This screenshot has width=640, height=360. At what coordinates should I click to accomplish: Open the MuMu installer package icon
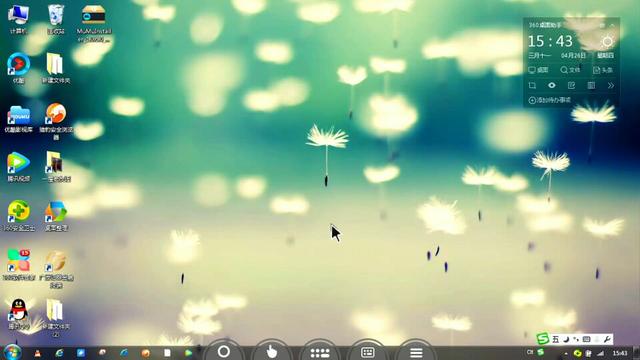(93, 22)
